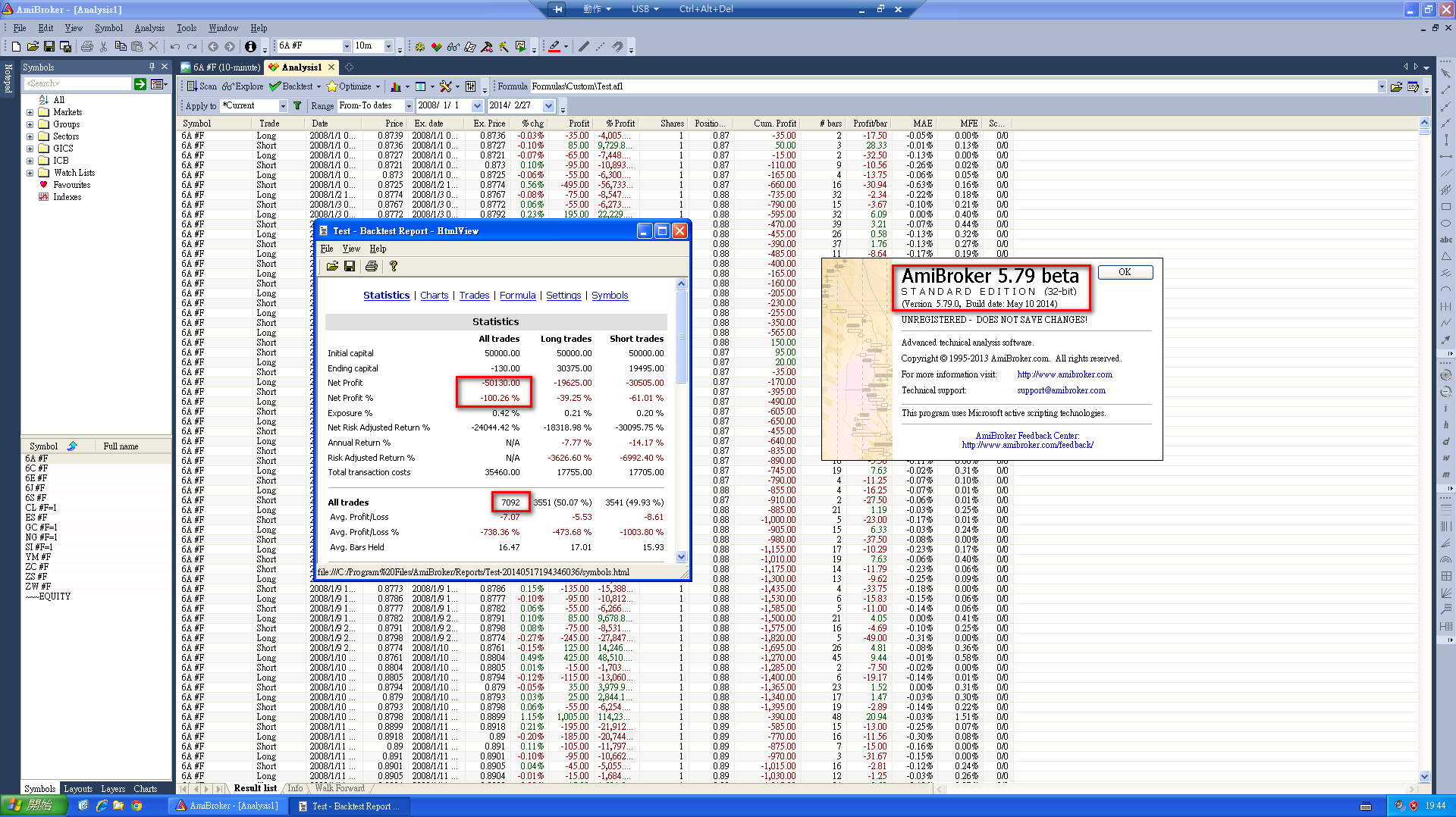
Task: Switch to the 6A #F (10-minute) chart tab
Action: (x=221, y=67)
